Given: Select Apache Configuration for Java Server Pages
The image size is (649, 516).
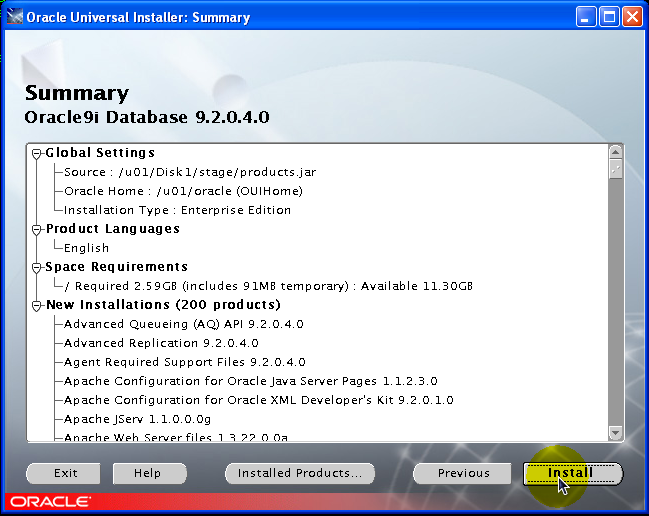Looking at the screenshot, I should pyautogui.click(x=250, y=381).
